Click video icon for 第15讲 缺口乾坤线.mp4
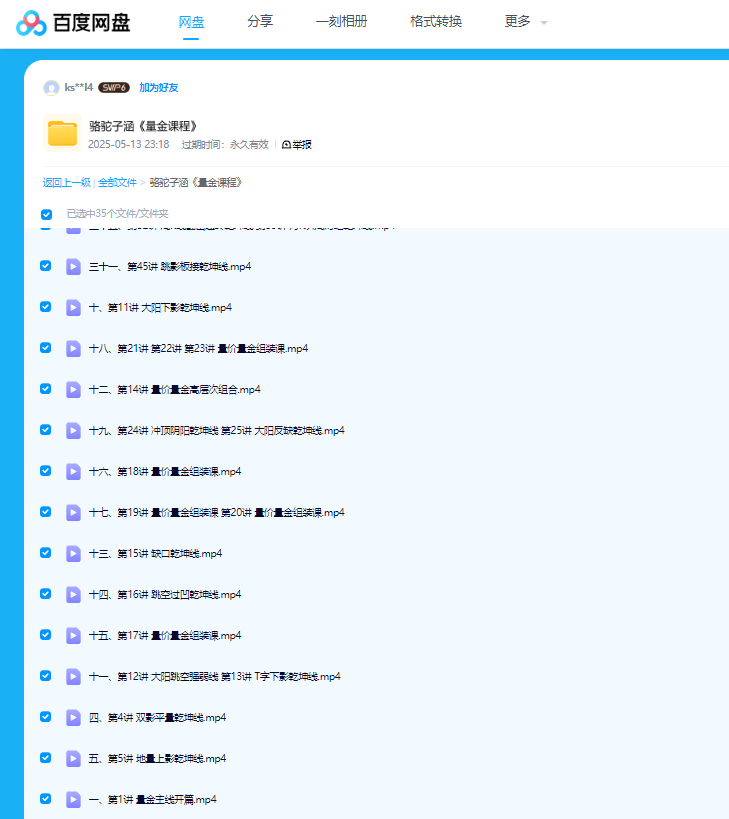 click(x=73, y=553)
